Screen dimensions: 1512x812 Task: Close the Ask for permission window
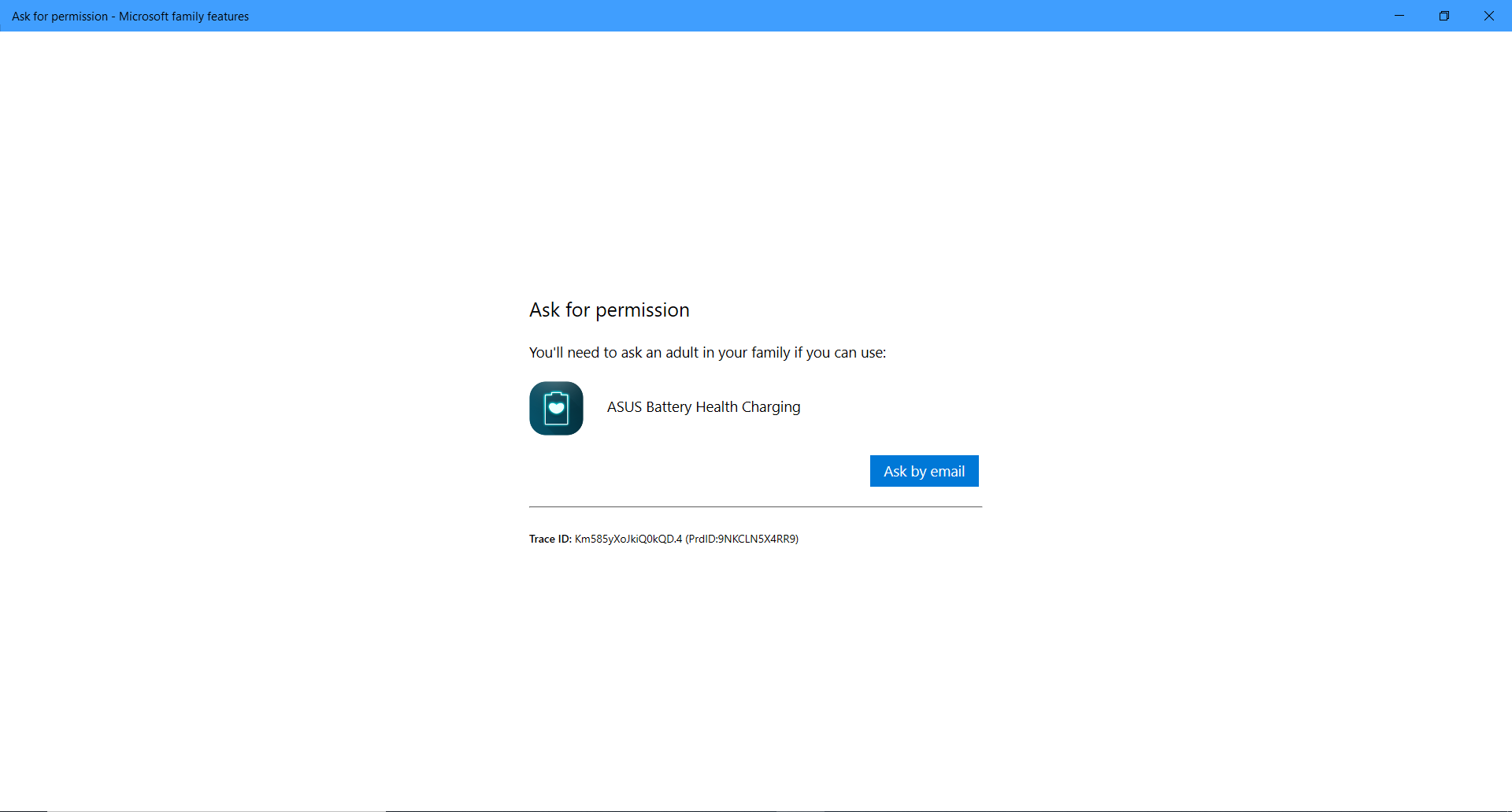[x=1489, y=16]
